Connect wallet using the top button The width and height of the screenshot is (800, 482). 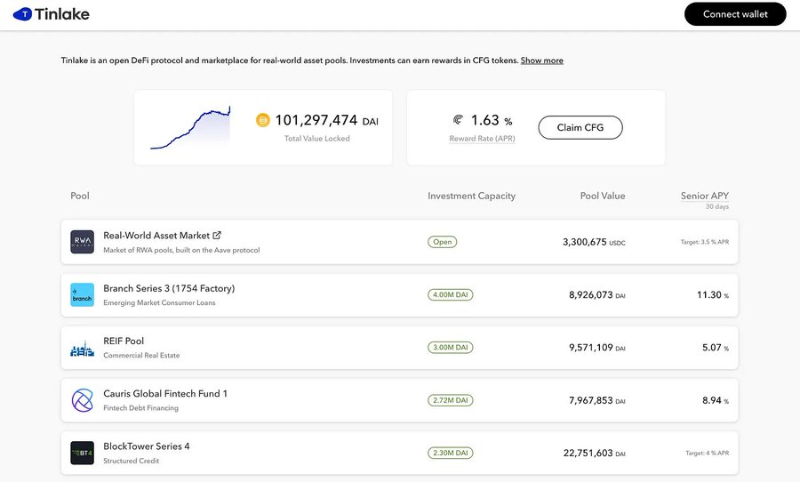pyautogui.click(x=735, y=14)
